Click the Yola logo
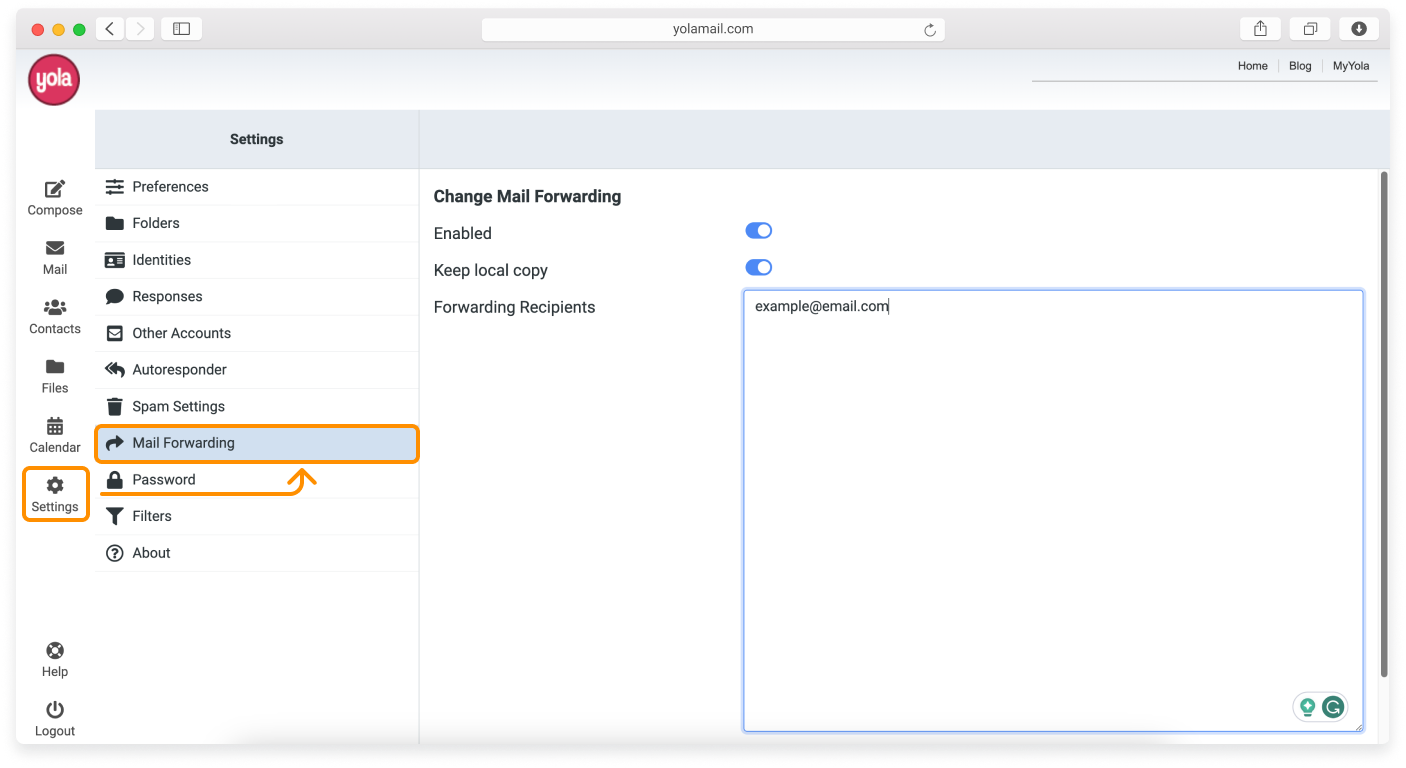1406x768 pixels. coord(53,80)
